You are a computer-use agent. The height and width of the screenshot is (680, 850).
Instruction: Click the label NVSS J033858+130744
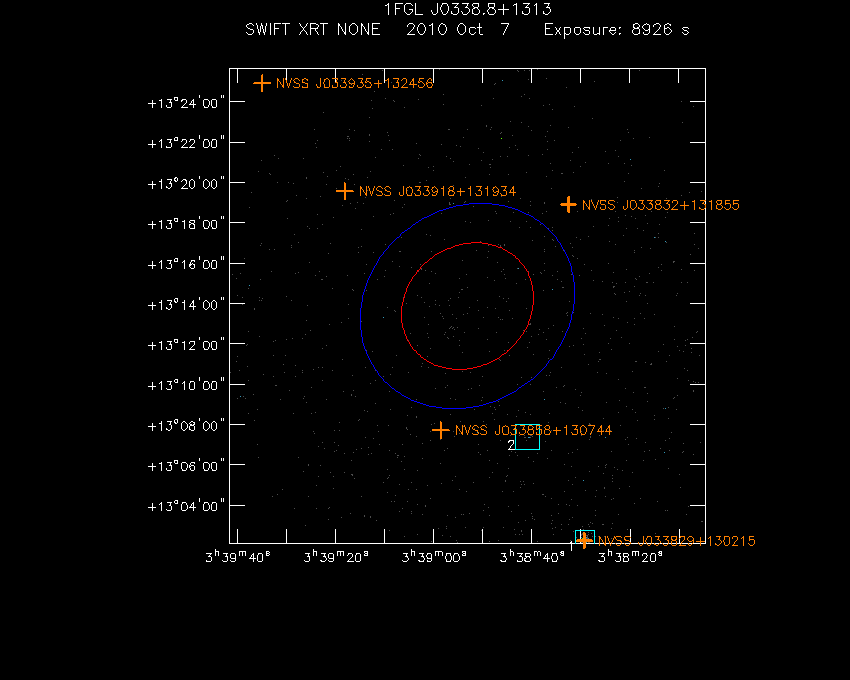pos(533,431)
